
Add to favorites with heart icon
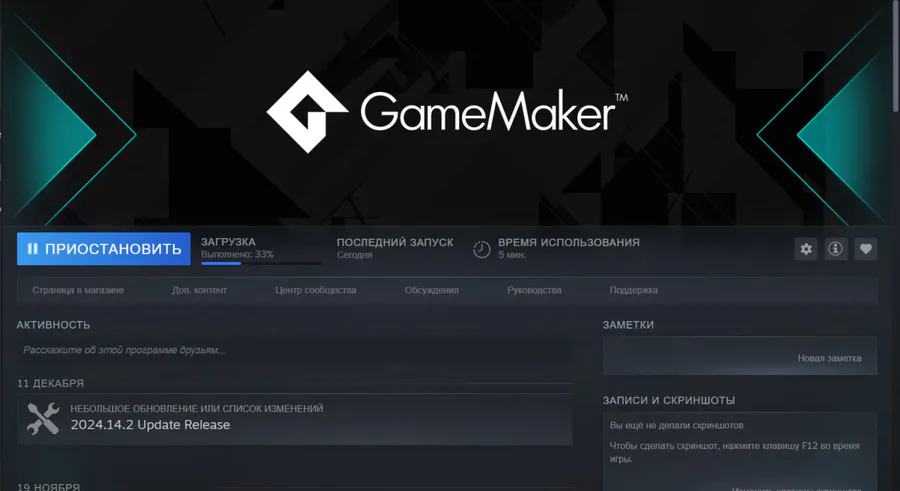coord(866,249)
